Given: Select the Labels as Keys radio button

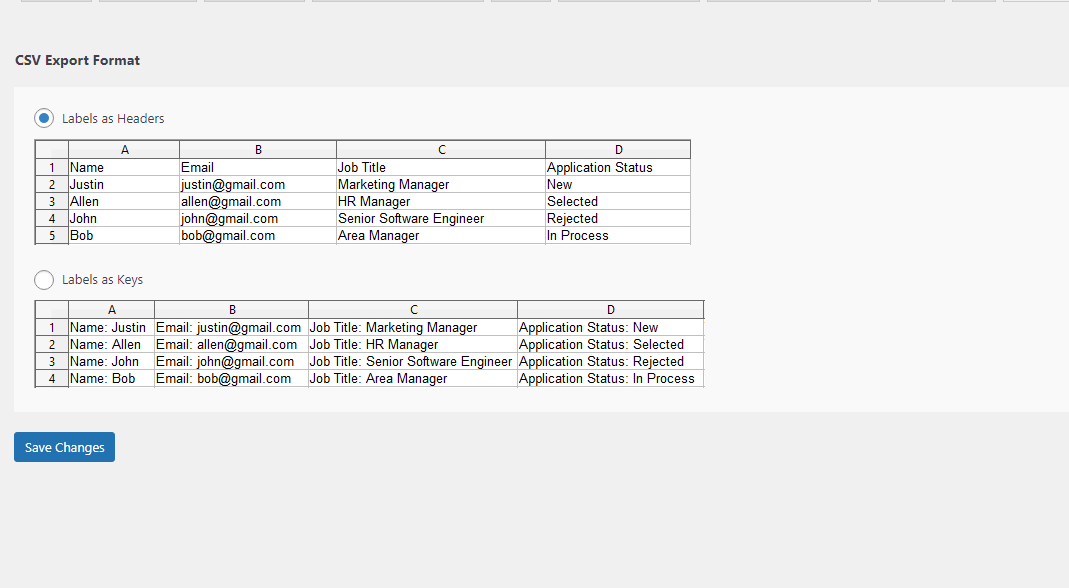Looking at the screenshot, I should [x=44, y=280].
